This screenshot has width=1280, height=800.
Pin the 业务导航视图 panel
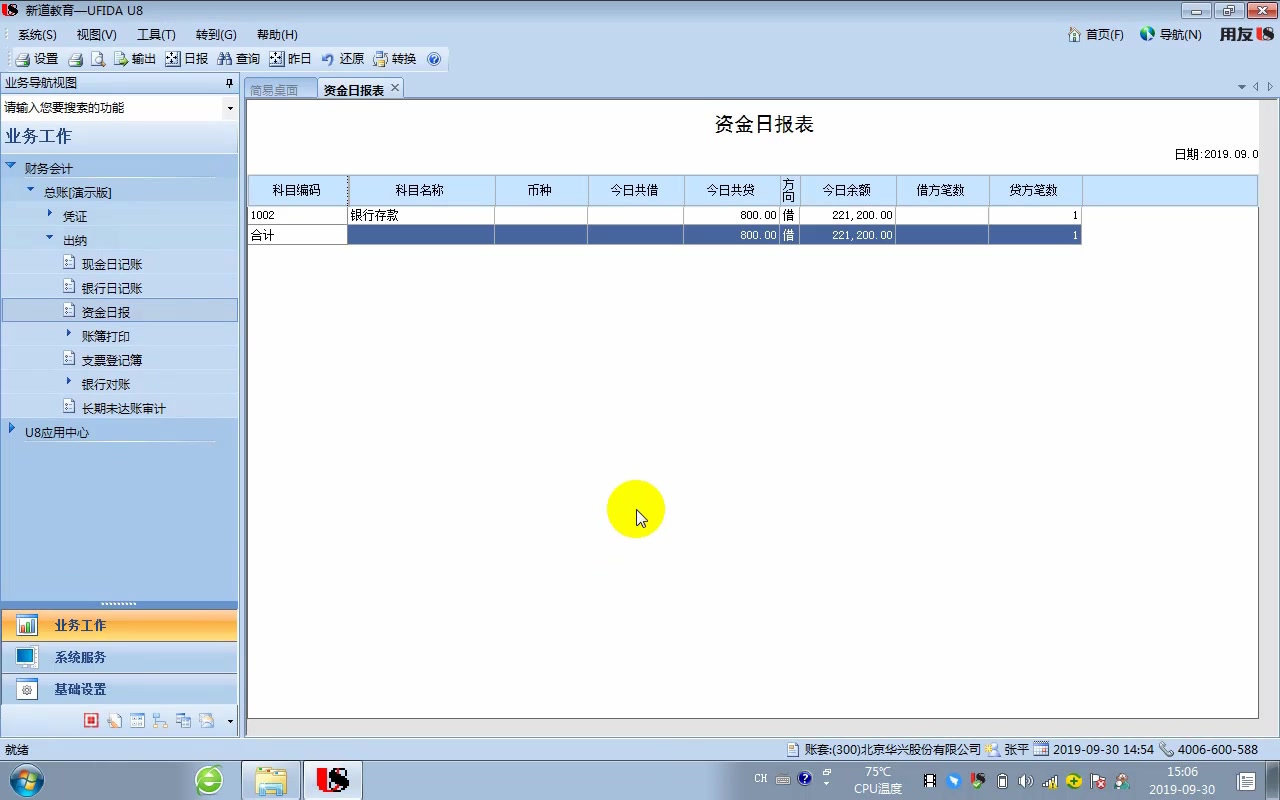pyautogui.click(x=229, y=83)
